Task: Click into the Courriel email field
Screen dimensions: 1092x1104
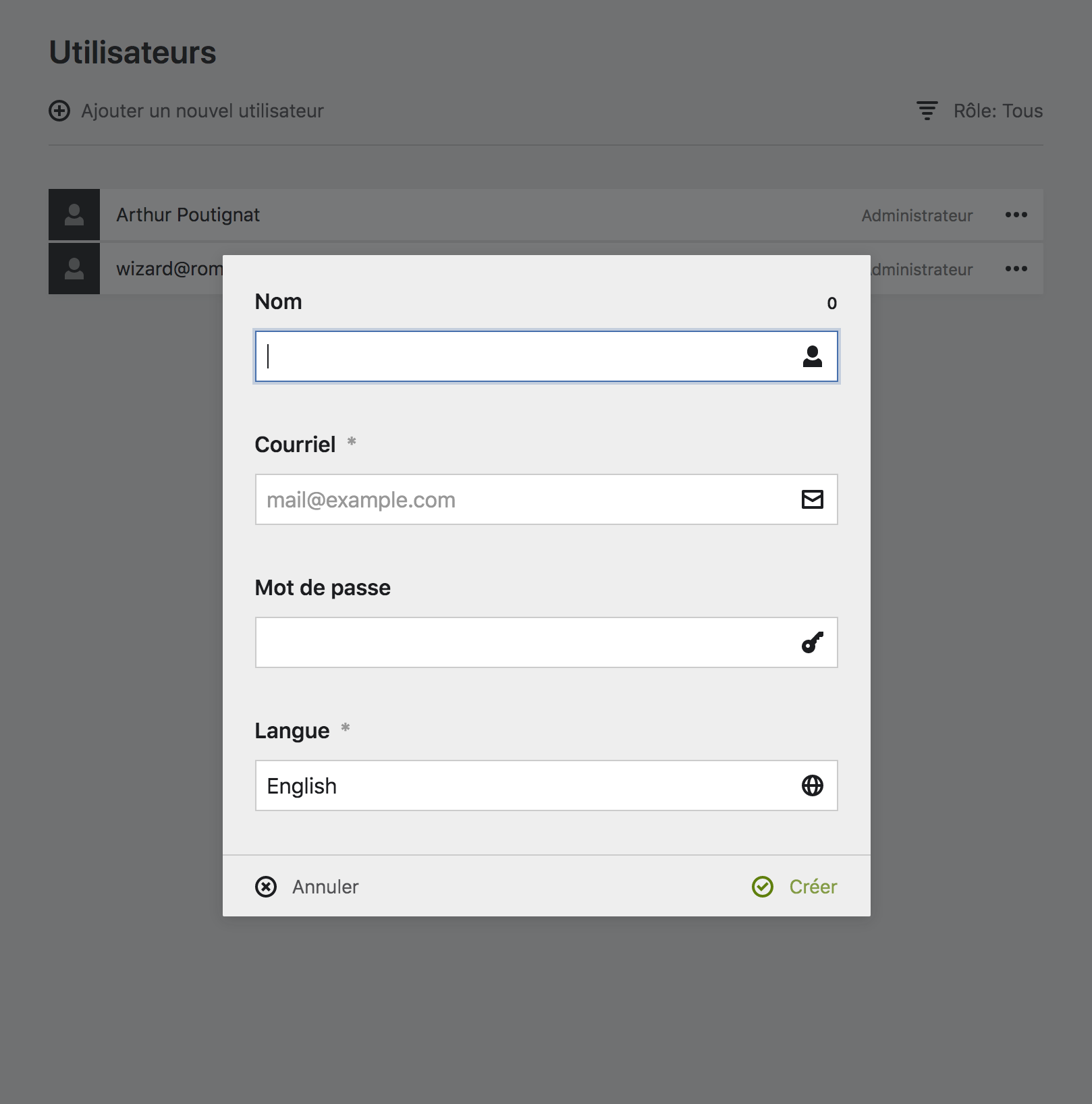Action: [x=526, y=499]
